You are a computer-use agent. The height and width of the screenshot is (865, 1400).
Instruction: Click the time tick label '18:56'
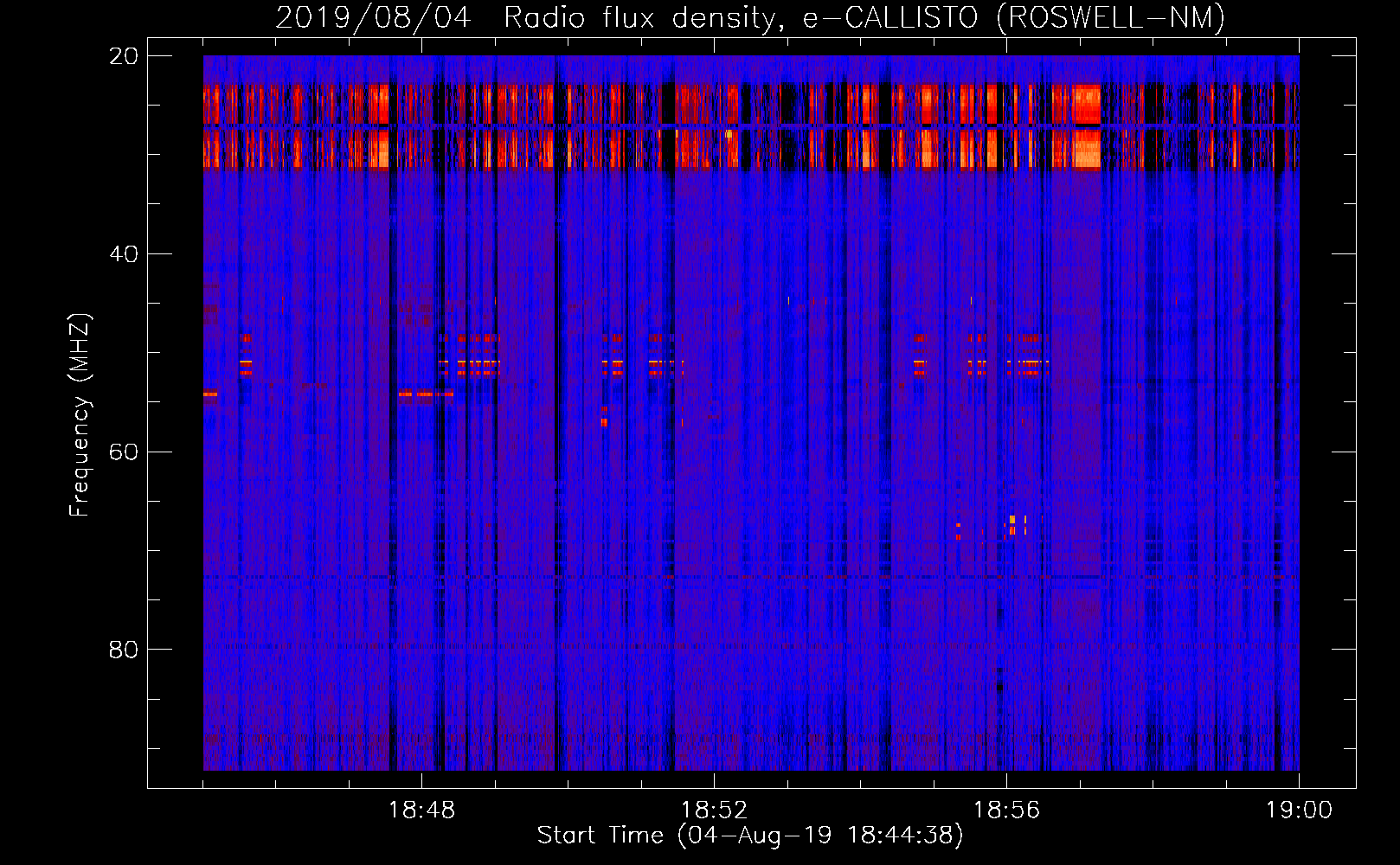(x=1006, y=811)
